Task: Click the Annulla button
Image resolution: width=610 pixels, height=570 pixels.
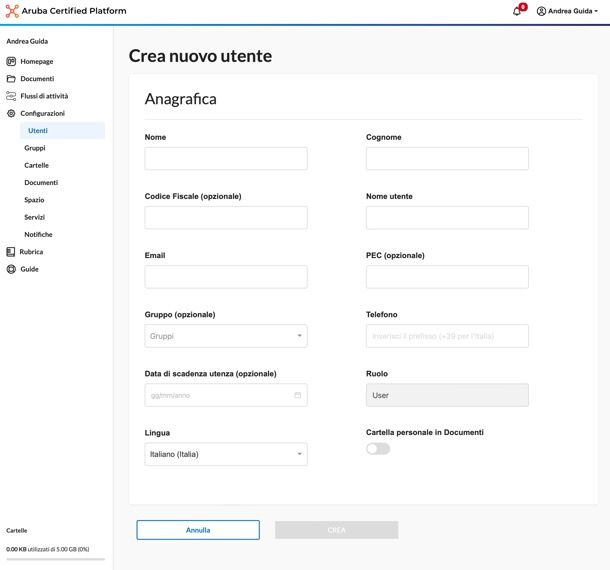Action: tap(198, 530)
